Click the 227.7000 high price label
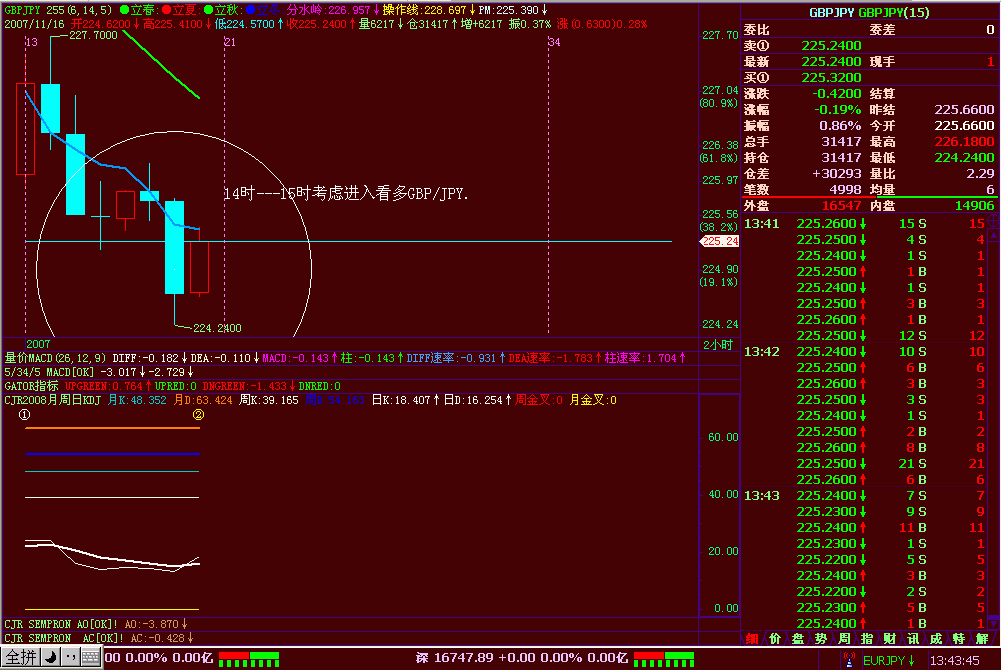This screenshot has height=670, width=1001. (x=93, y=35)
